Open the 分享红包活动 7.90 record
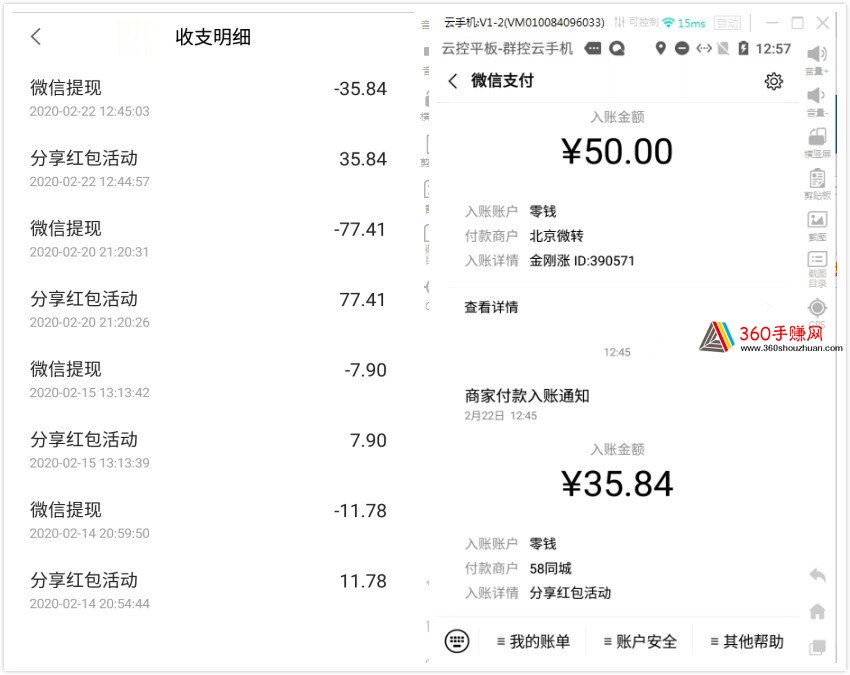Image resolution: width=850 pixels, height=675 pixels. [209, 451]
